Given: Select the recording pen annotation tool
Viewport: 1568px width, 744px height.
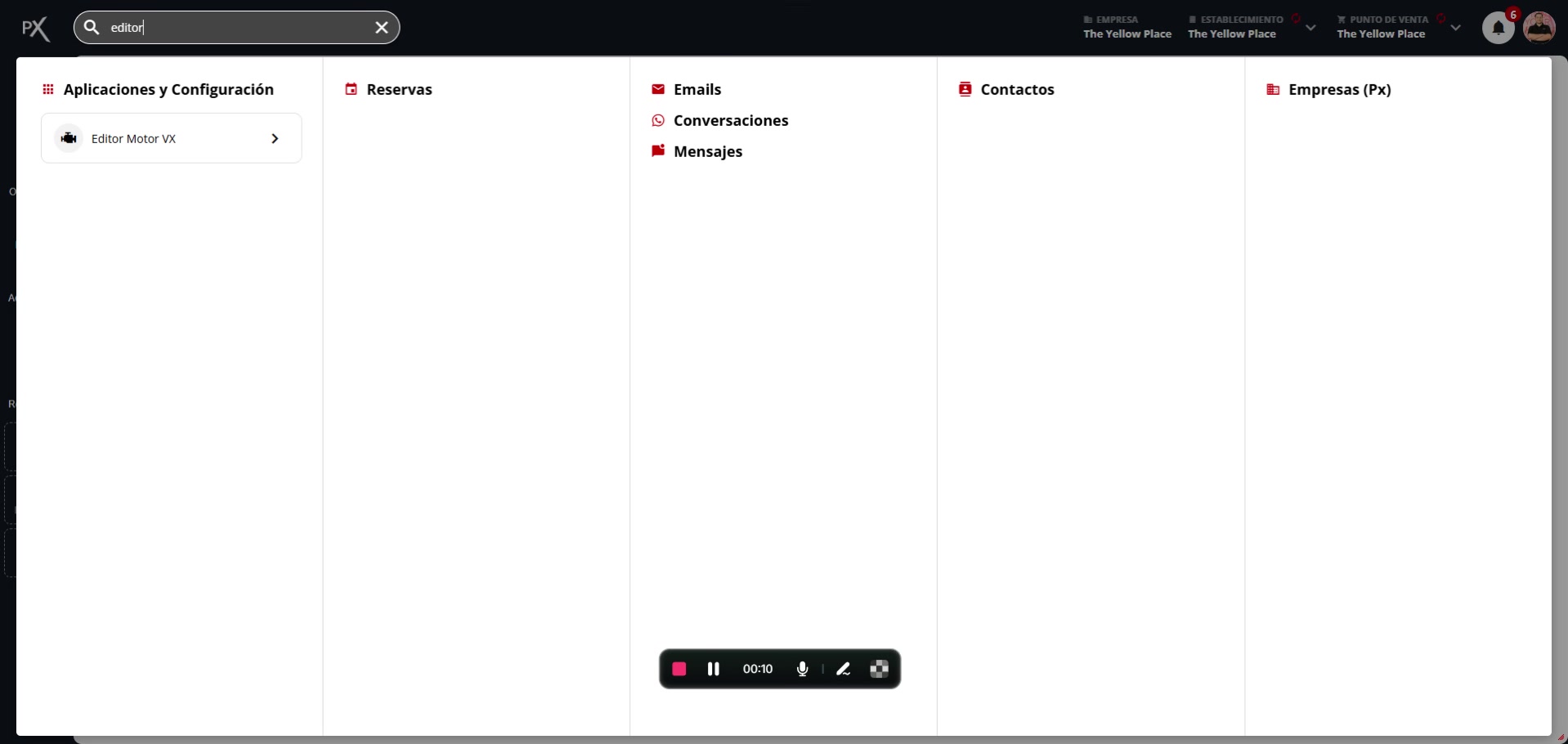Looking at the screenshot, I should point(844,669).
